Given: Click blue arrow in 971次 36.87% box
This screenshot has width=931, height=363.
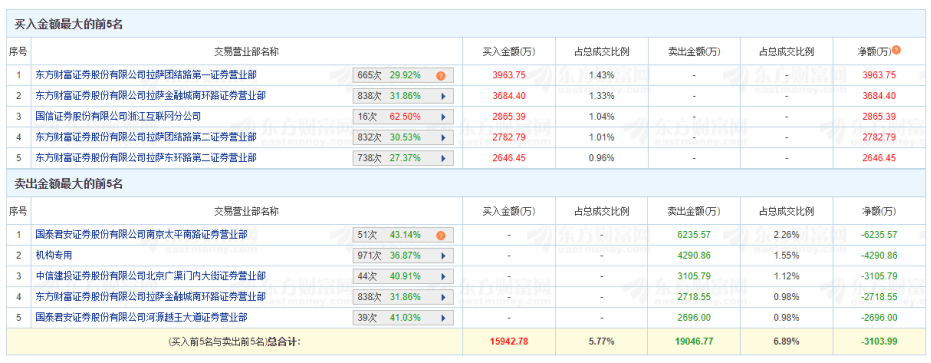Looking at the screenshot, I should (442, 256).
